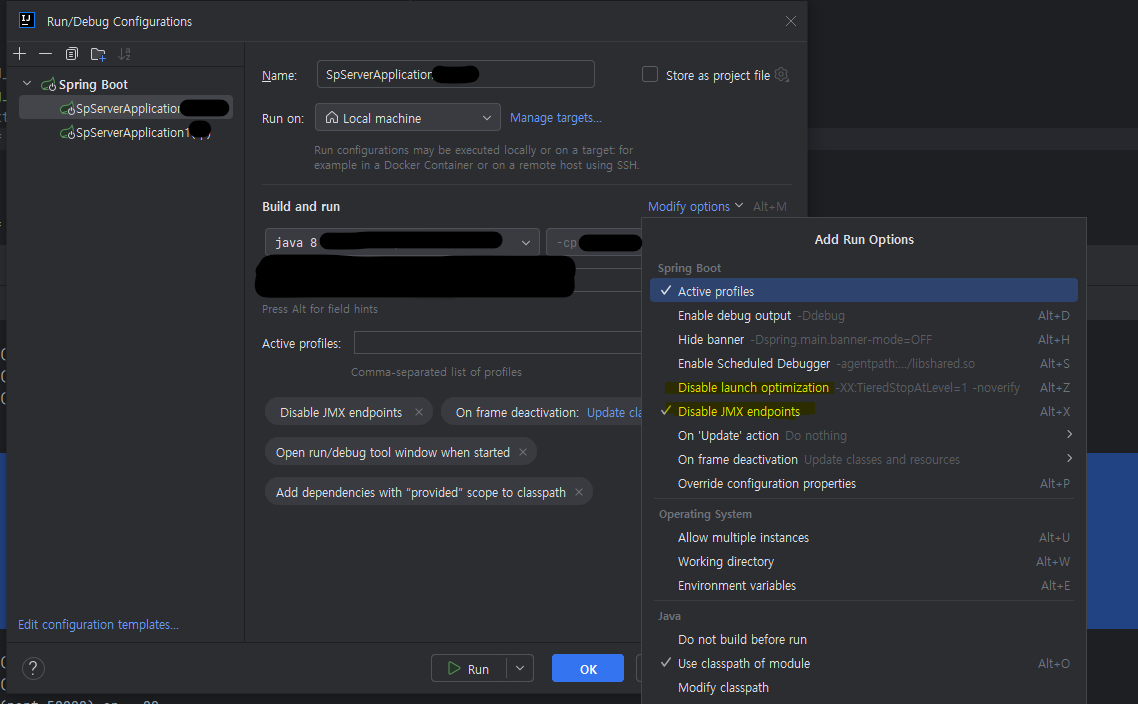1138x704 pixels.
Task: Remove Open run/debug tool window chip
Action: [x=523, y=452]
